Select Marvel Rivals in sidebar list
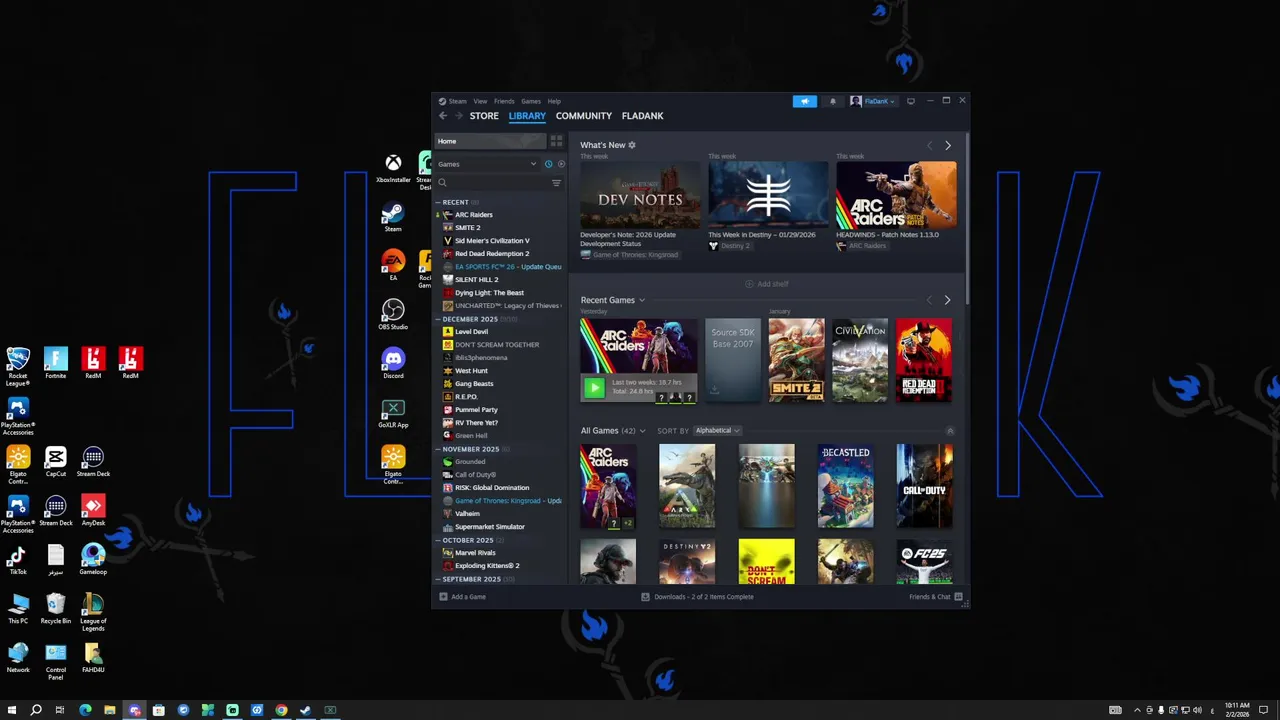Screen dimensions: 1280x720 476,553
